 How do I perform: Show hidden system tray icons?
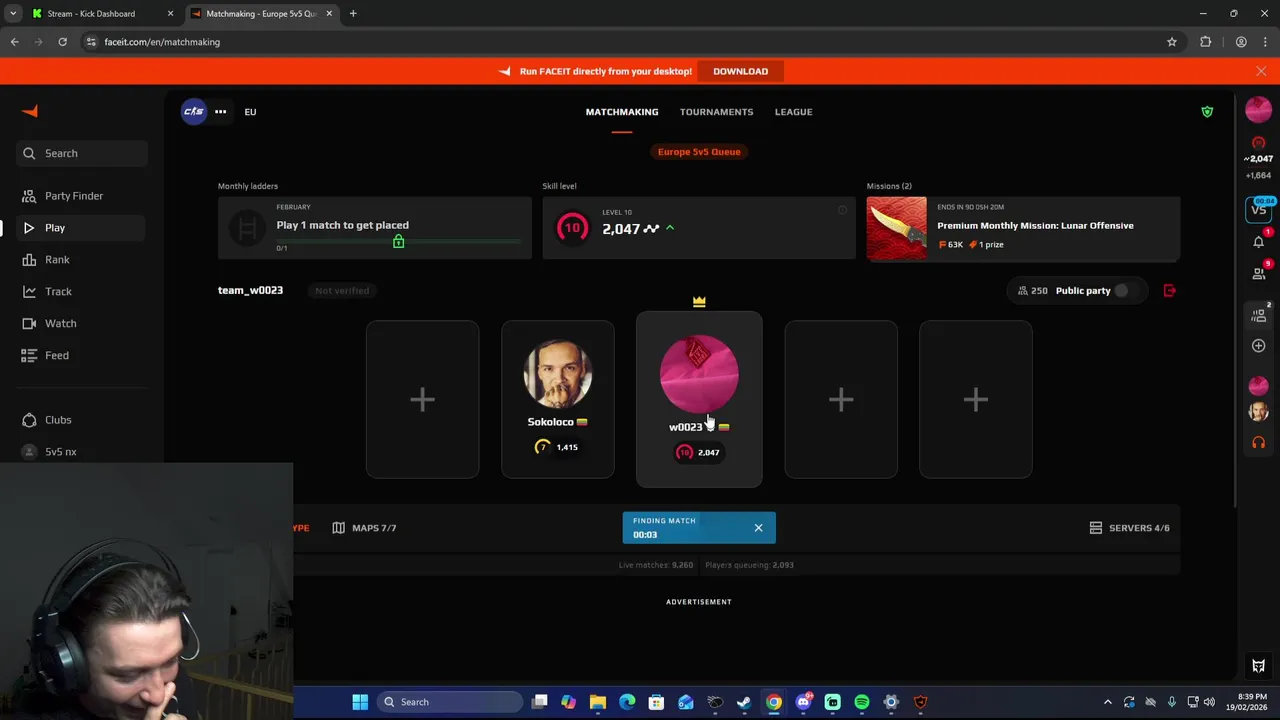coord(1107,702)
